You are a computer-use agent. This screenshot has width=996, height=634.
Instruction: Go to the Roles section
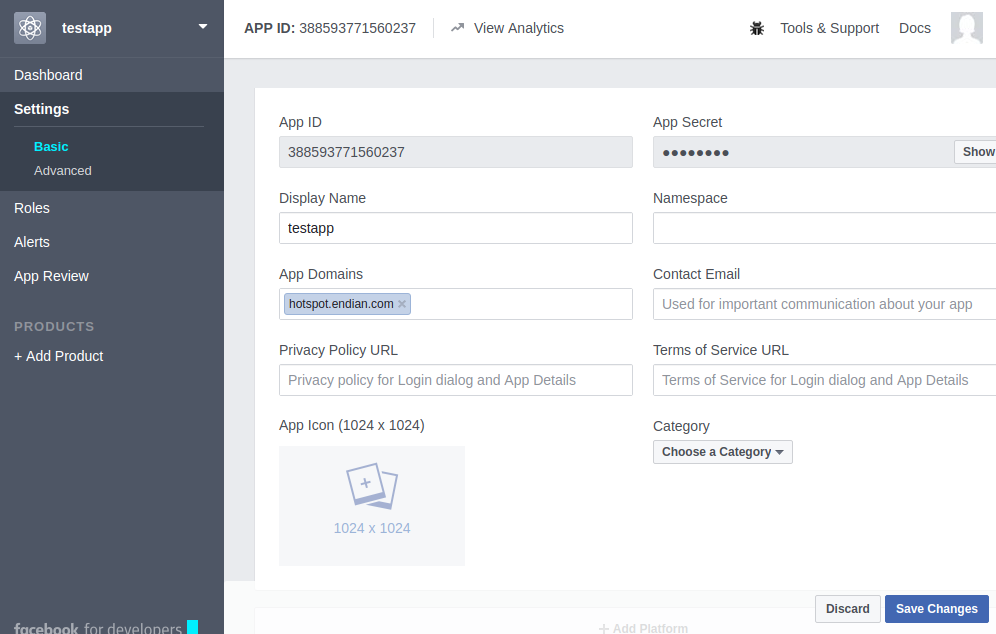[x=32, y=208]
